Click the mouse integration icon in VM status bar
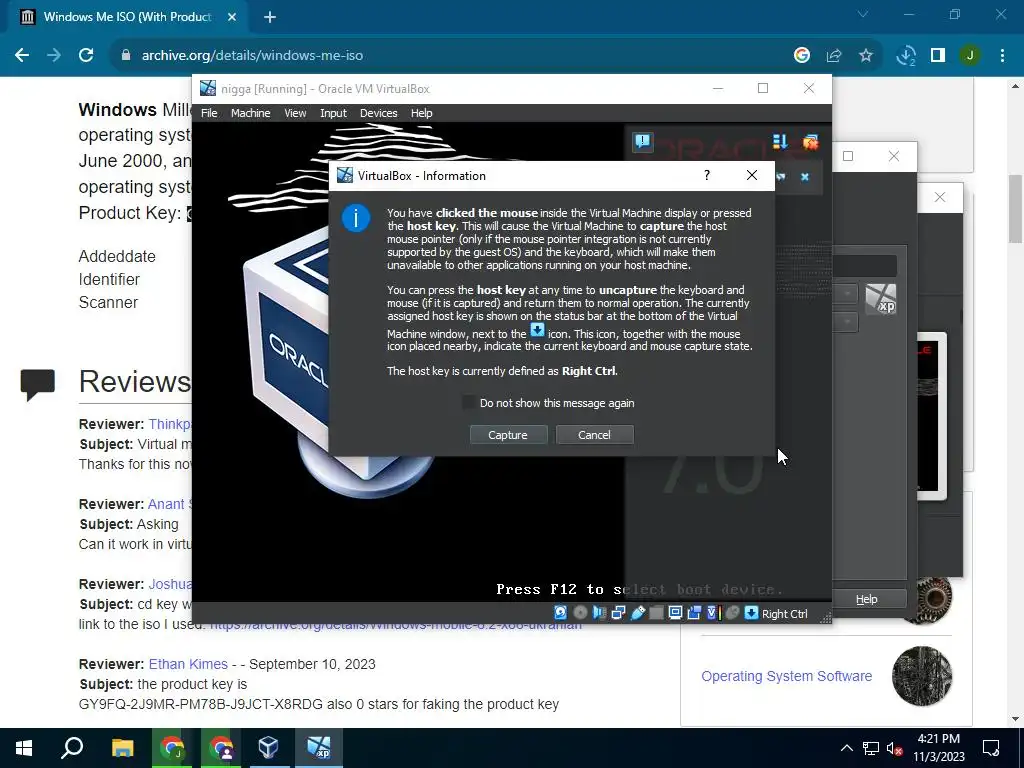Image resolution: width=1024 pixels, height=768 pixels. pyautogui.click(x=733, y=613)
